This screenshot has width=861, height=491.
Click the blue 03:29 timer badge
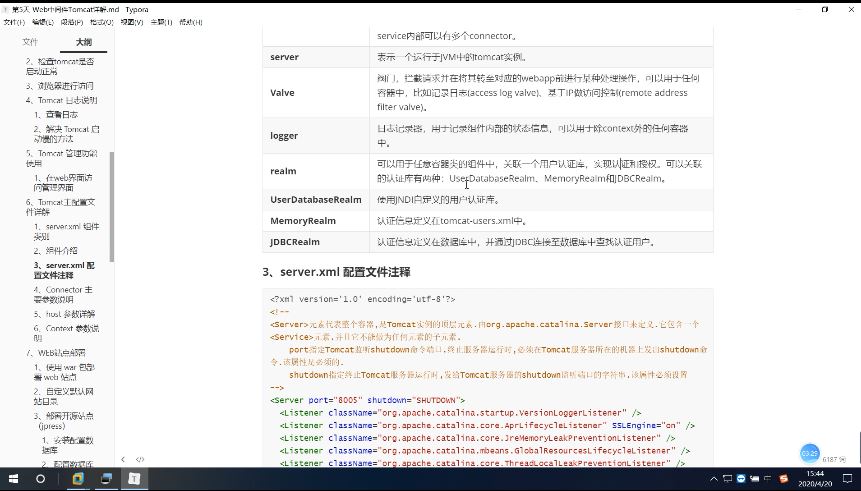[810, 453]
